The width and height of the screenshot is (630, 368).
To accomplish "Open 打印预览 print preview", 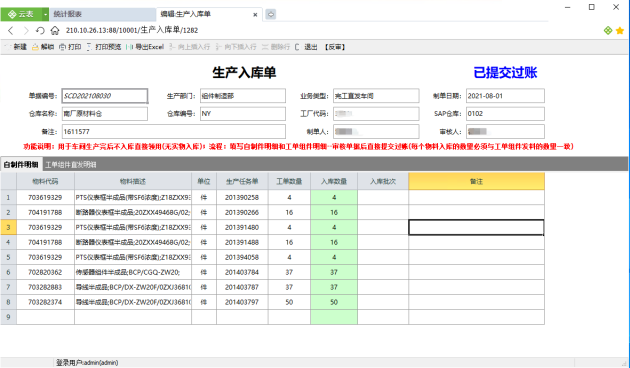I will click(x=104, y=47).
